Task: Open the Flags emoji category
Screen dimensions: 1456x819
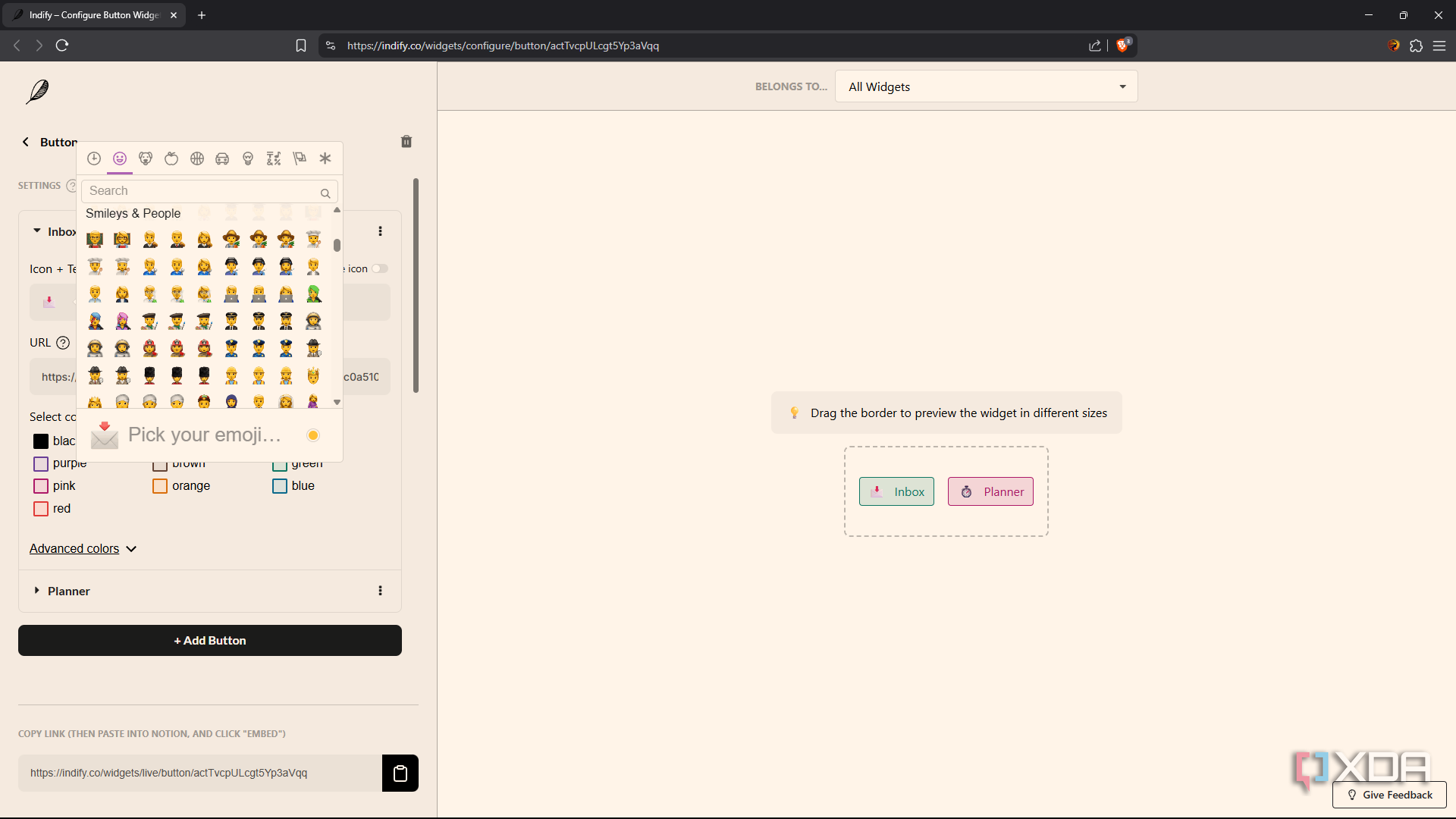Action: (x=300, y=158)
